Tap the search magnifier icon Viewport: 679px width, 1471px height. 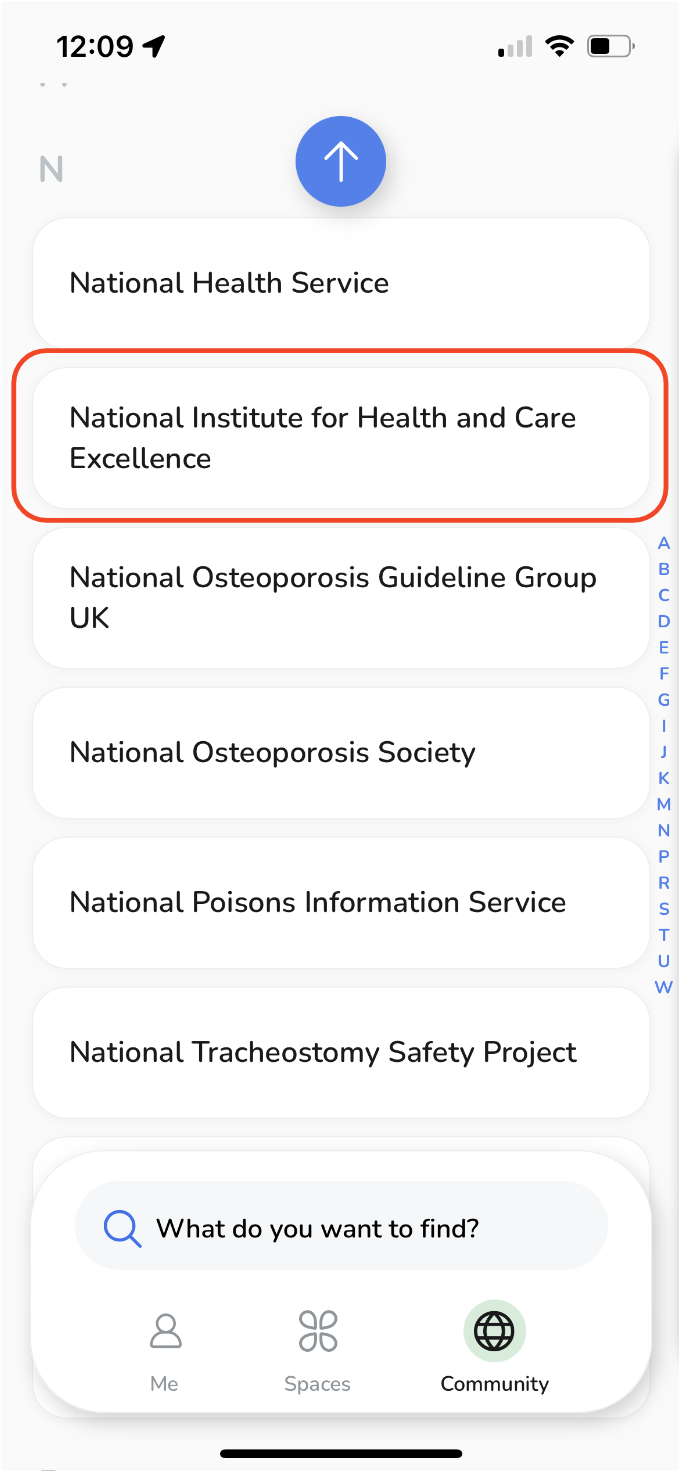click(122, 1228)
